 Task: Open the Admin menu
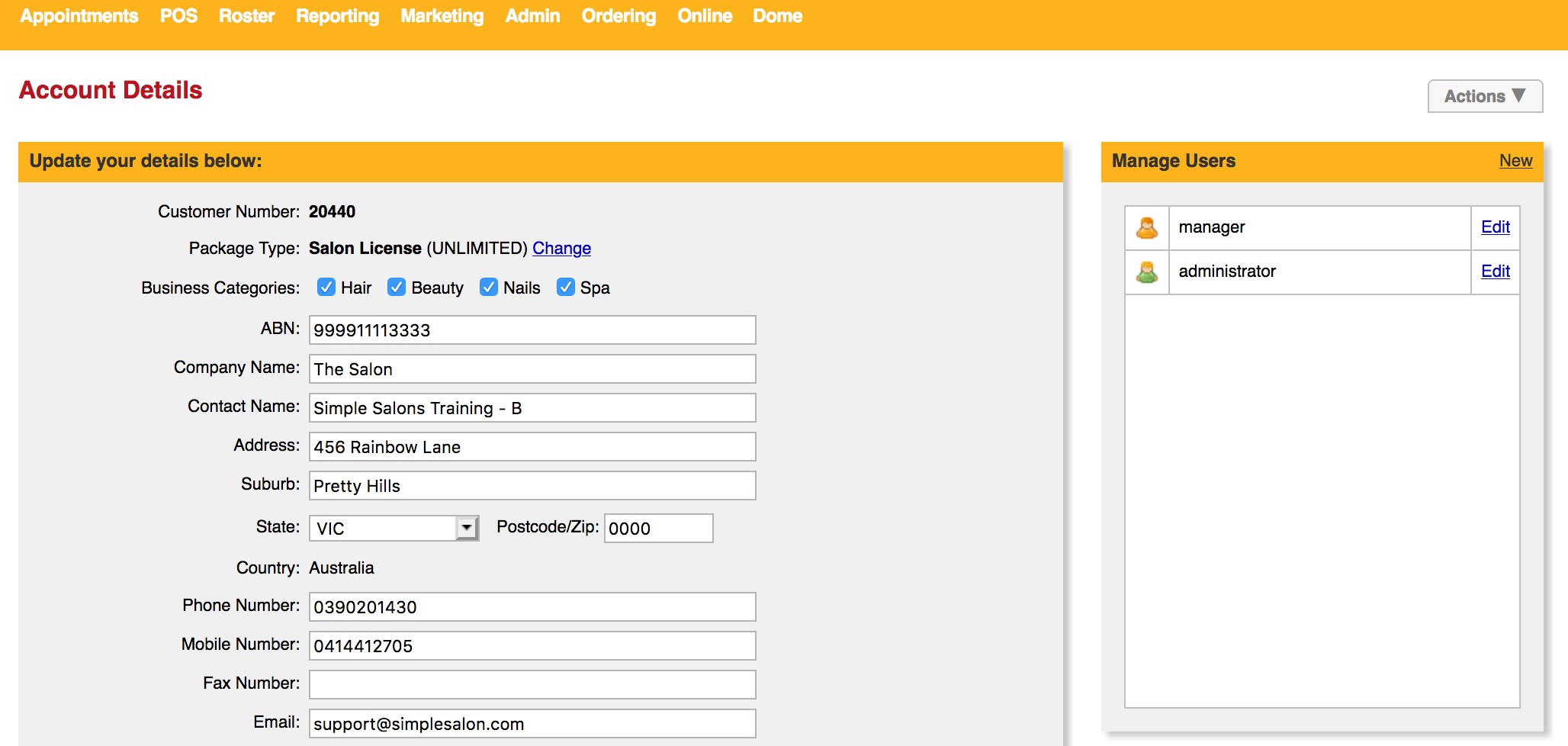[532, 16]
